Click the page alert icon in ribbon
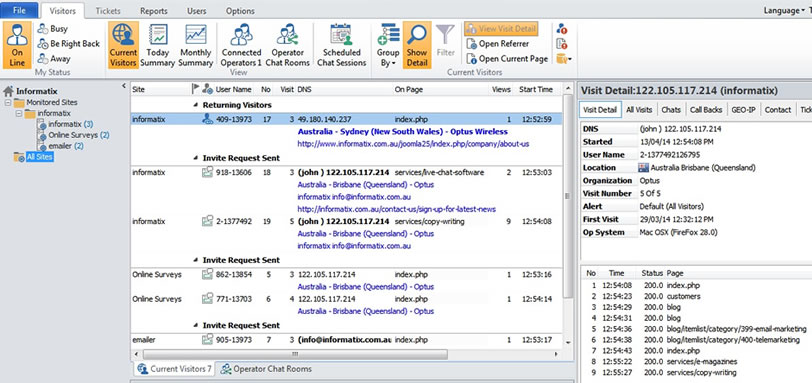The height and width of the screenshot is (383, 812). (x=561, y=44)
